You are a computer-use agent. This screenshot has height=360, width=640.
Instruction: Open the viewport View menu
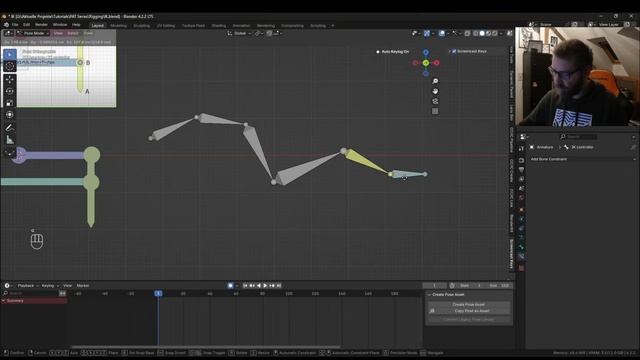click(58, 33)
